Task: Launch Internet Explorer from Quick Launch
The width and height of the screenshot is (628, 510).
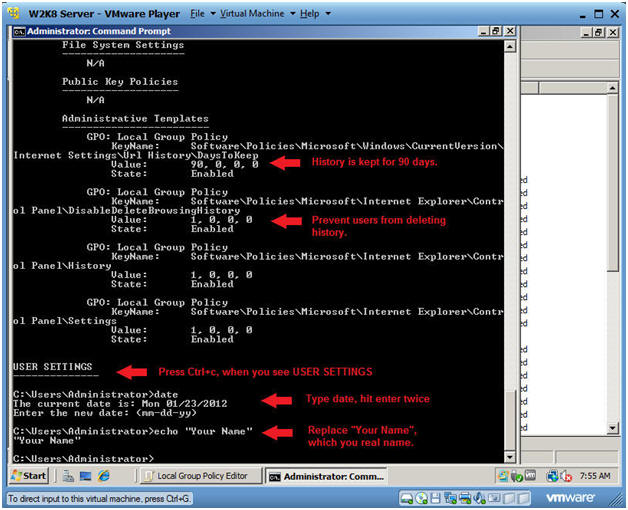Action: tap(104, 476)
